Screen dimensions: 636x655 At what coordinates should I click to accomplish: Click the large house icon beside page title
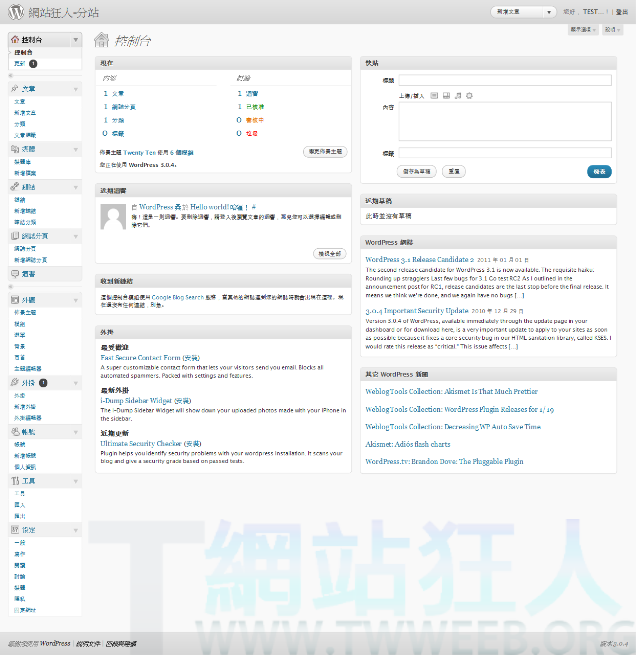coord(101,40)
